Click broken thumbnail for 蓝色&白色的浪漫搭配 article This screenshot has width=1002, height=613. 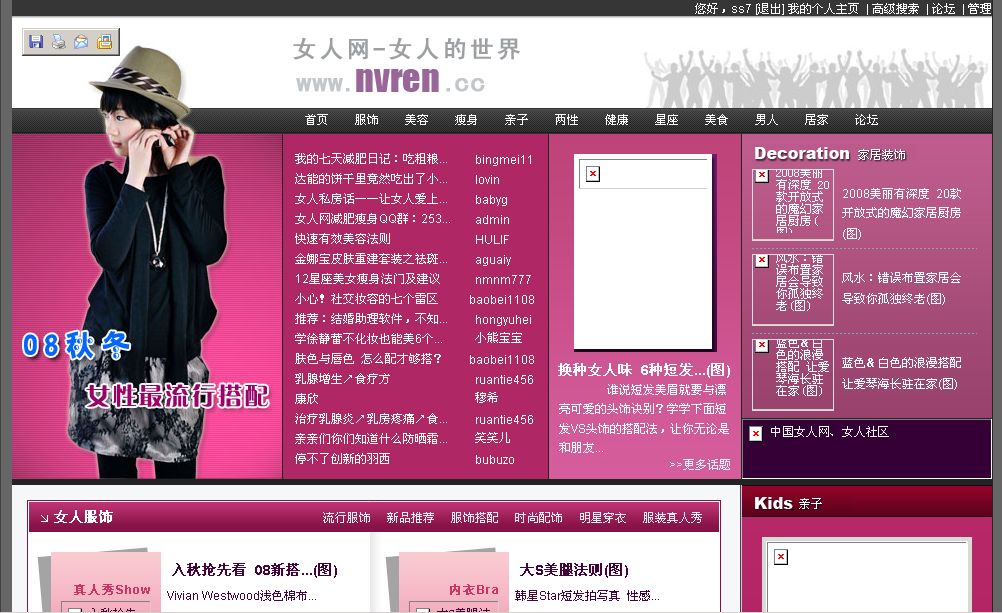[793, 375]
